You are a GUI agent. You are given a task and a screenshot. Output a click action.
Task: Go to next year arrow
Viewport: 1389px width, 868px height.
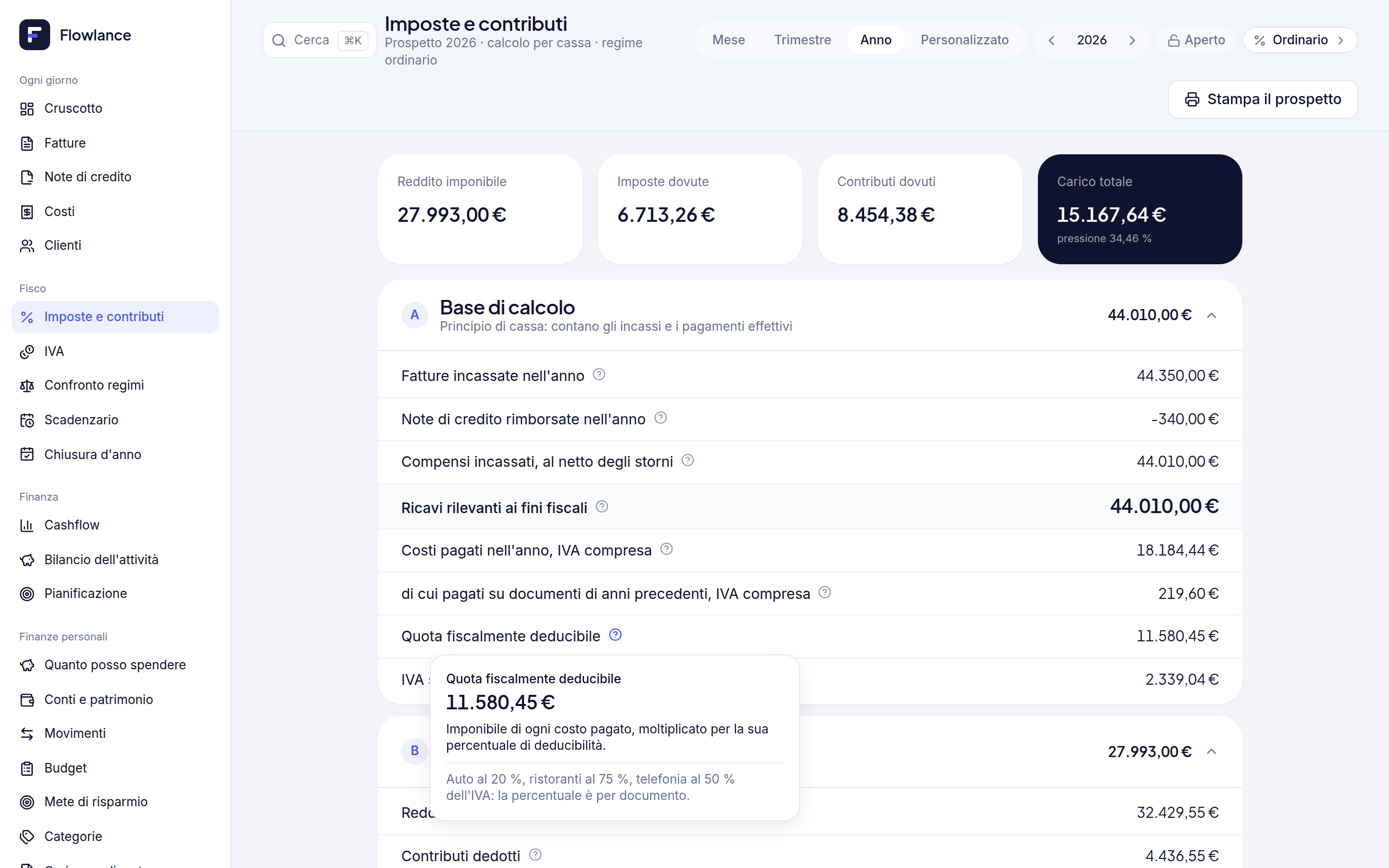(x=1132, y=40)
